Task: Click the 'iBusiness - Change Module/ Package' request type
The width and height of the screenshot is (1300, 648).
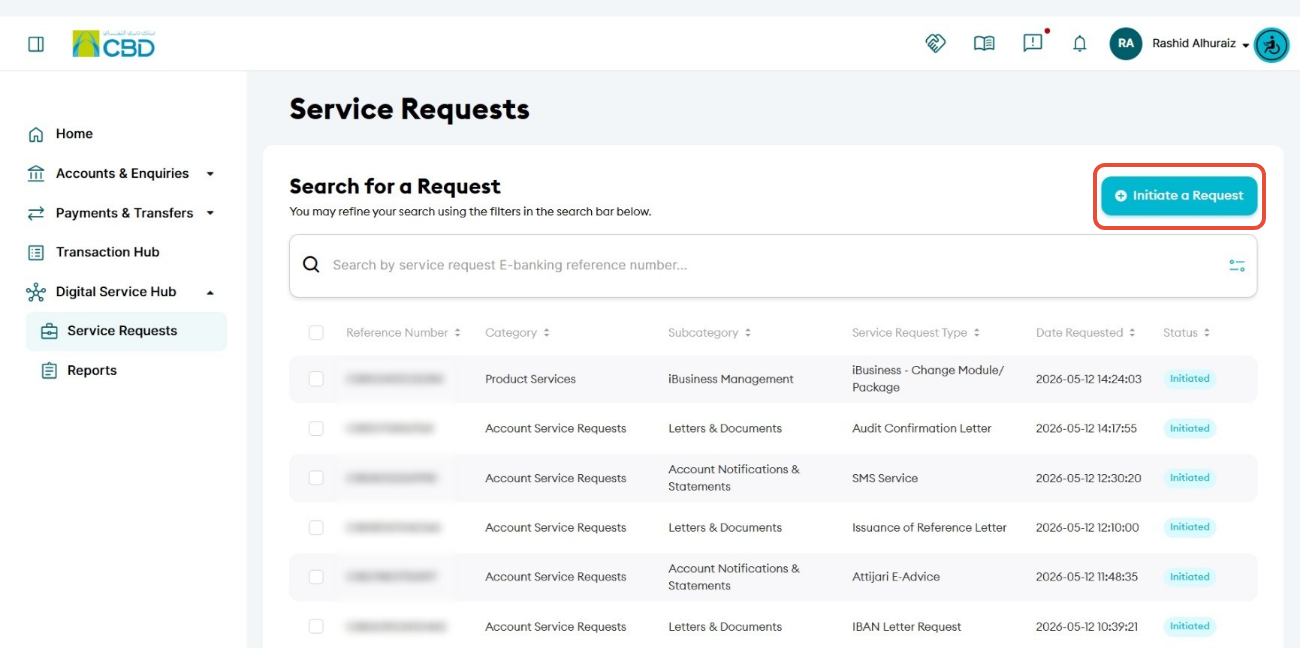Action: click(928, 379)
